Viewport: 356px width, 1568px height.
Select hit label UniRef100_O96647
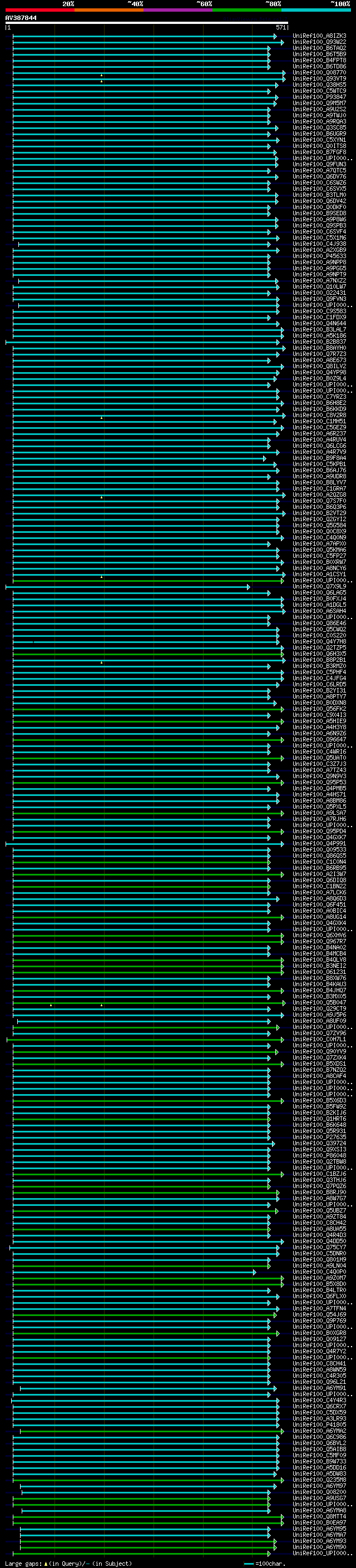[319, 740]
